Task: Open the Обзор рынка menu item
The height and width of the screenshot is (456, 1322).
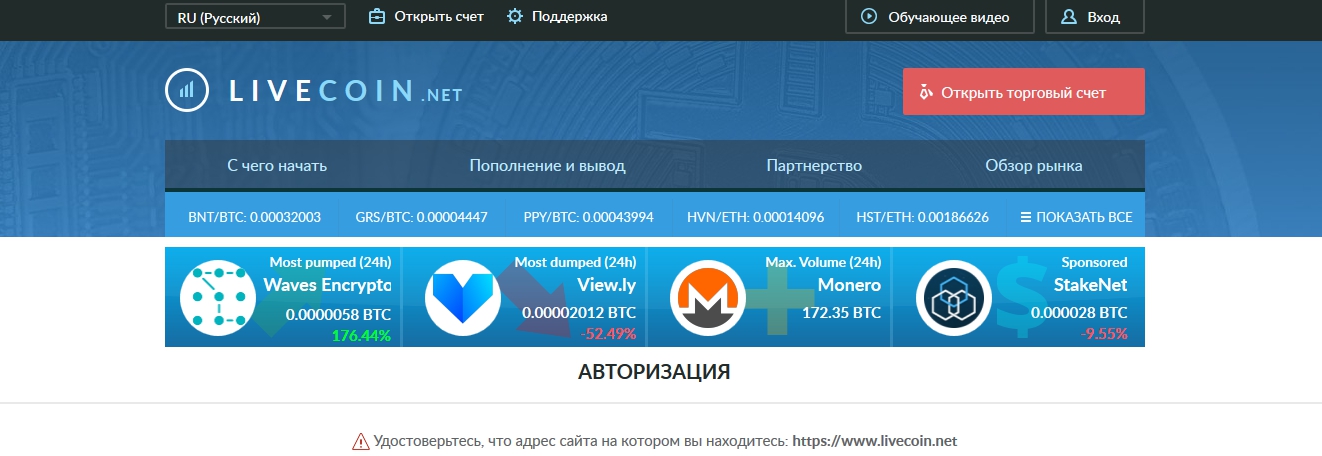Action: point(1033,166)
